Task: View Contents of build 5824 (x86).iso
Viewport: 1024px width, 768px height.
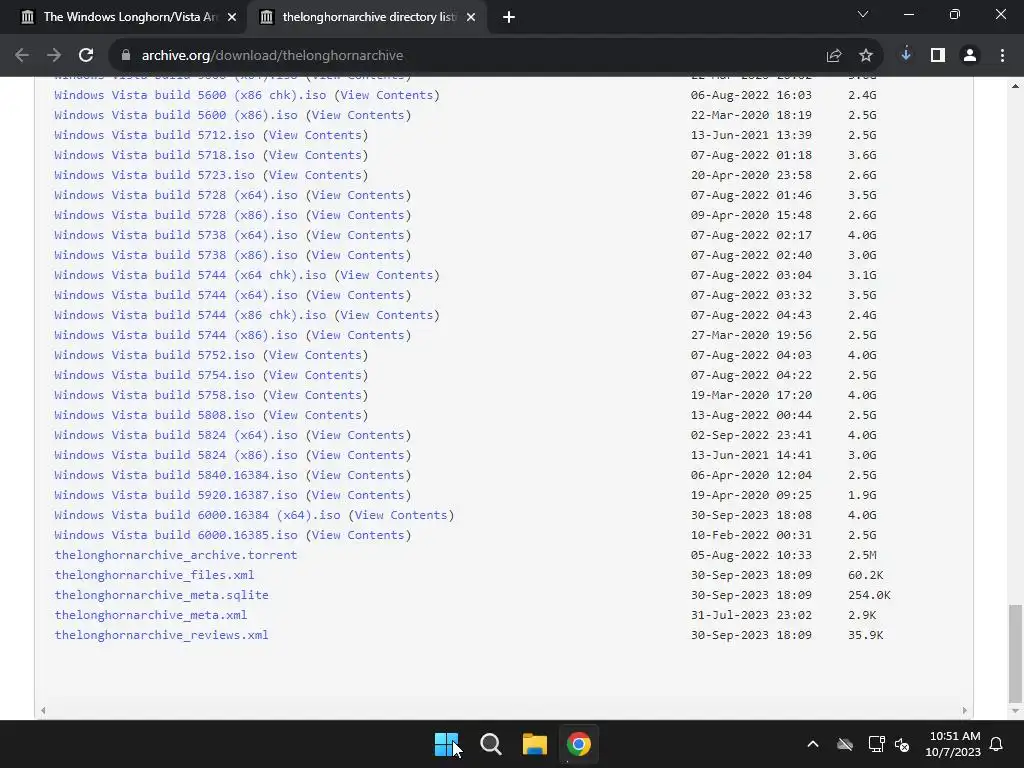Action: [358, 455]
